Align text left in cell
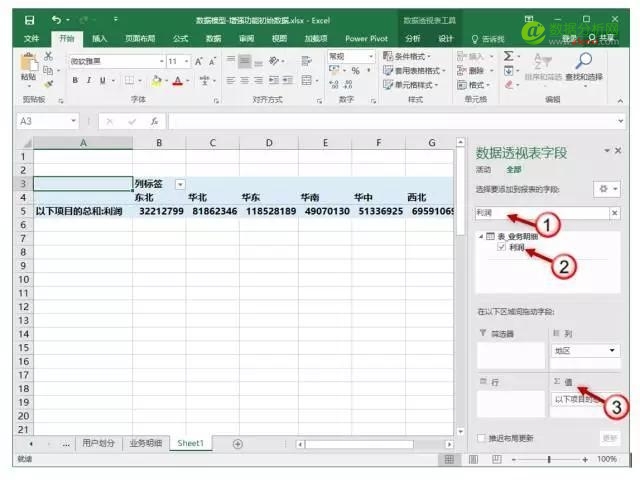Screen dimensions: 640x480 (231, 80)
